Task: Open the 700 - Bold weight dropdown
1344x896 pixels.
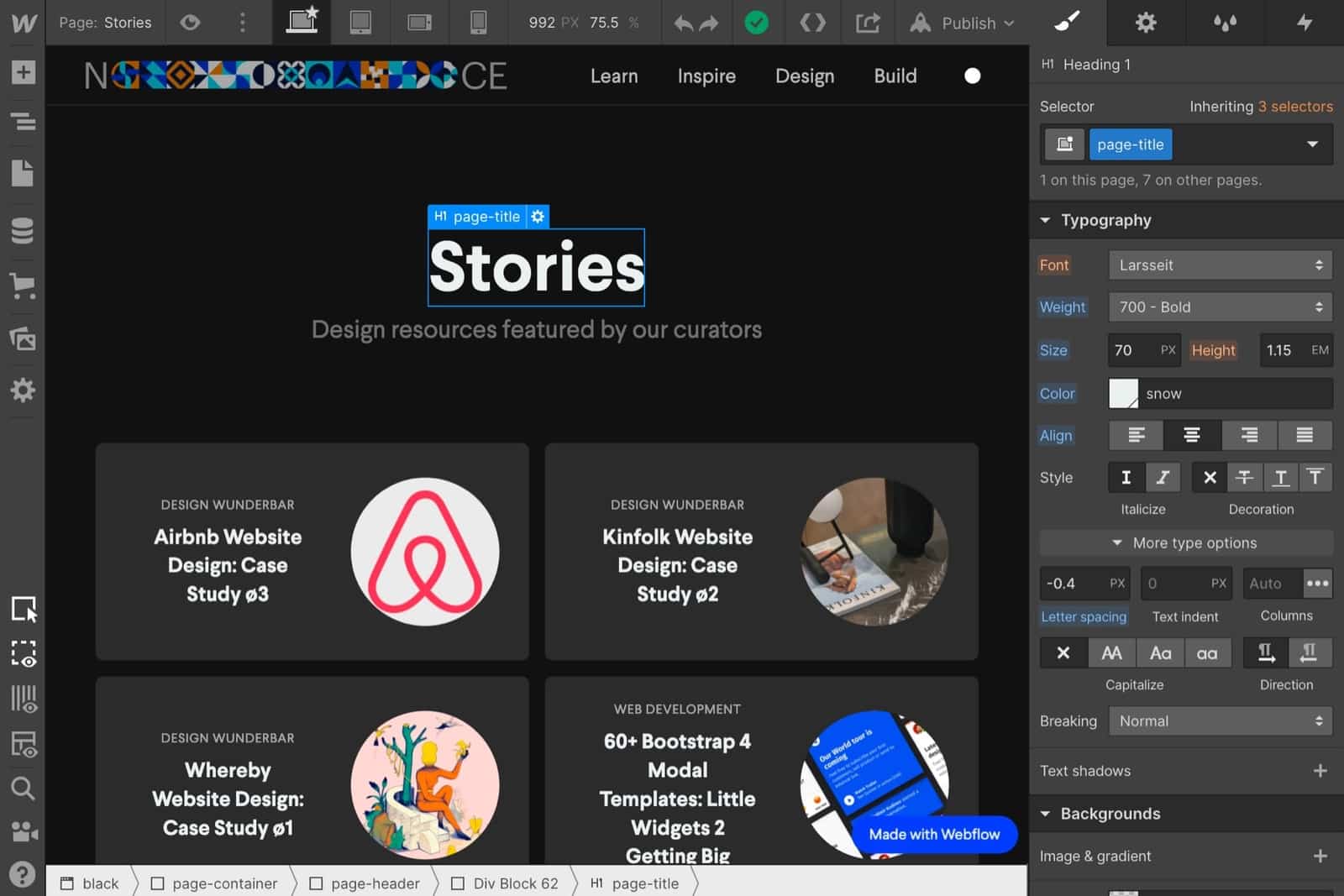Action: (1221, 307)
